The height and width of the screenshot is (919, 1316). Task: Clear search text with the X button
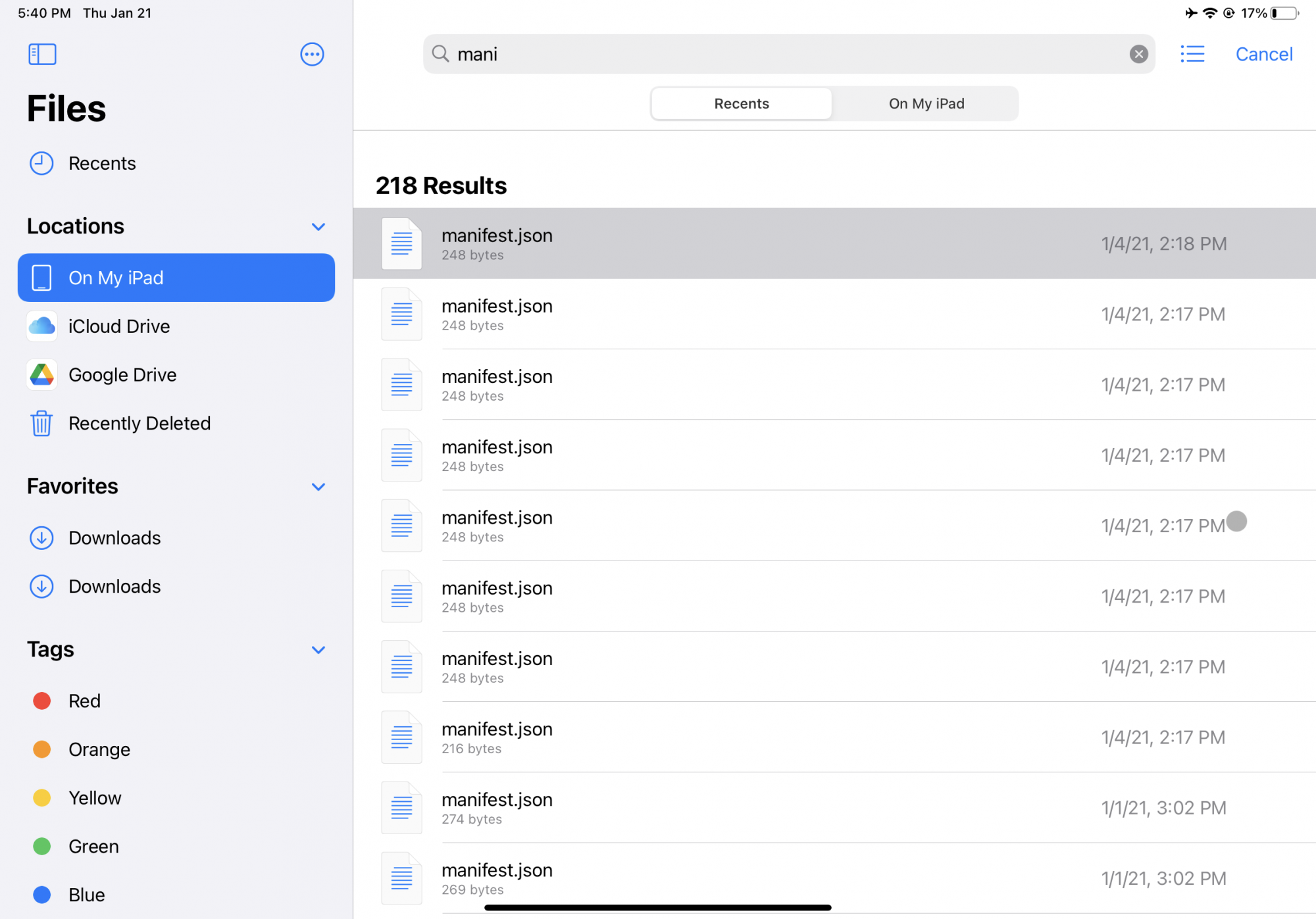pyautogui.click(x=1138, y=54)
